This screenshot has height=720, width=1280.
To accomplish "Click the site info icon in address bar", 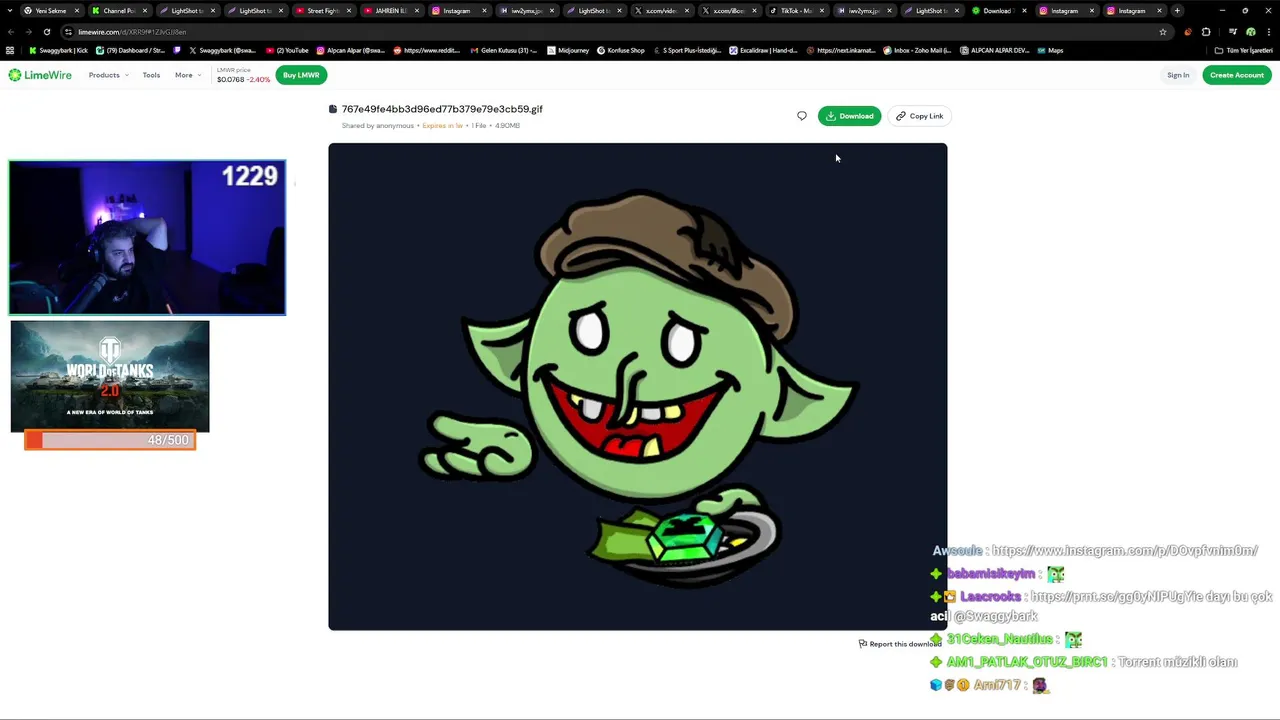I will pyautogui.click(x=69, y=32).
